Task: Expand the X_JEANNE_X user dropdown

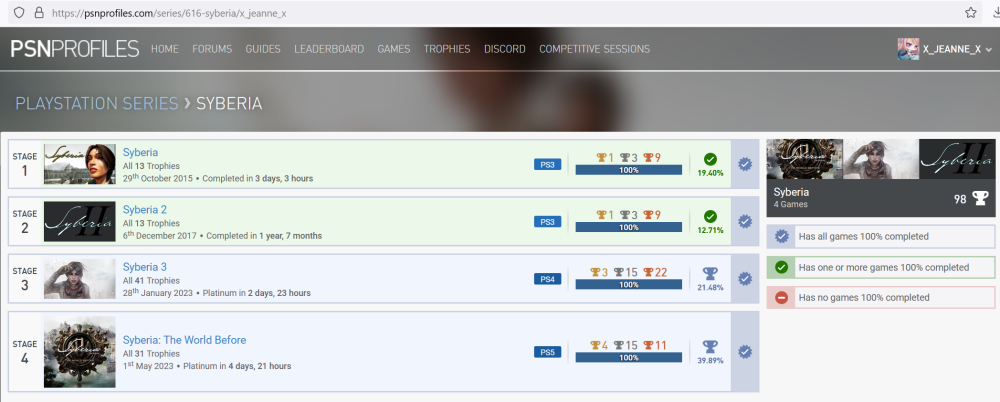Action: coord(989,49)
